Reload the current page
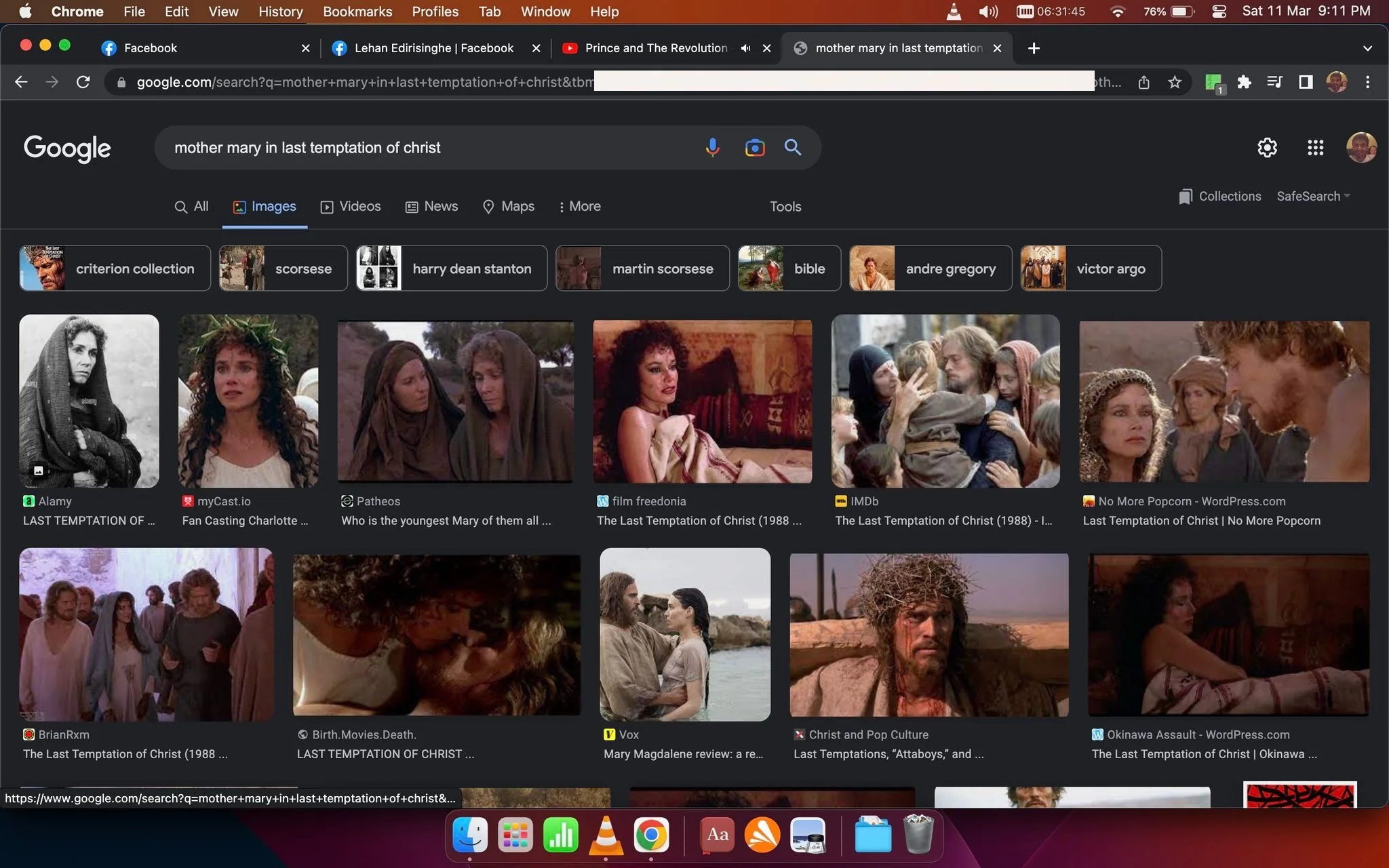 point(83,82)
